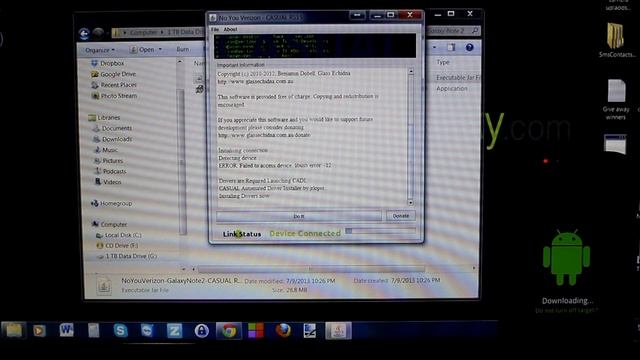The width and height of the screenshot is (640, 360).
Task: Open the blue Z app on taskbar
Action: 174,330
